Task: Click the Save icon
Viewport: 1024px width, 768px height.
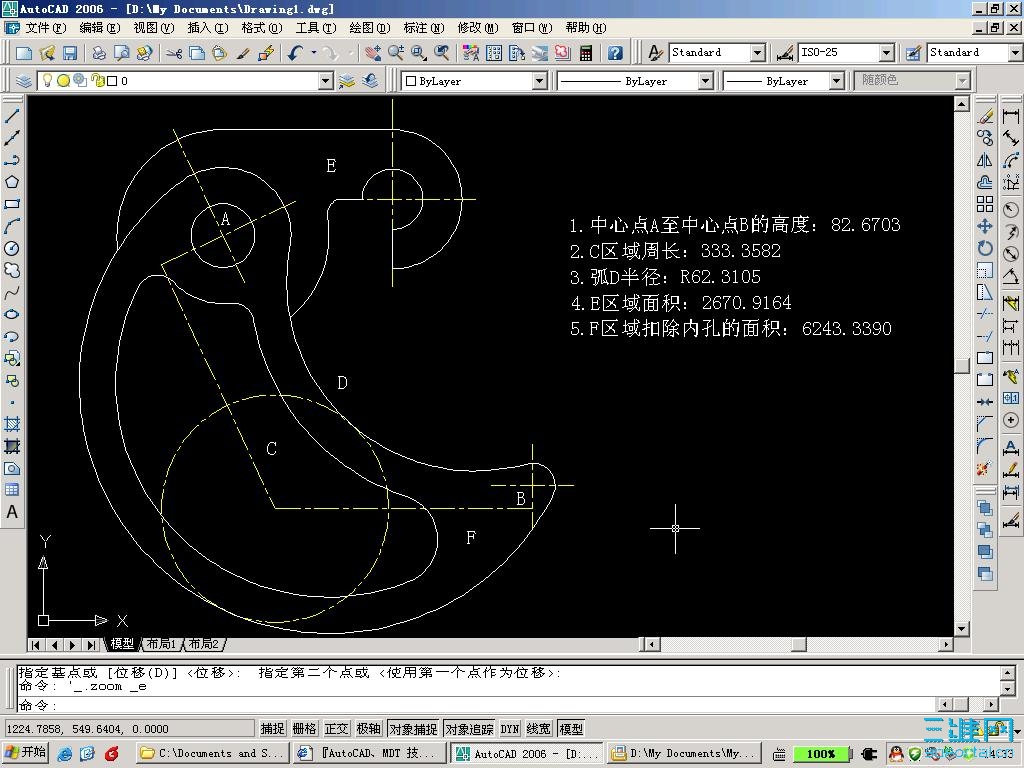Action: pos(70,53)
